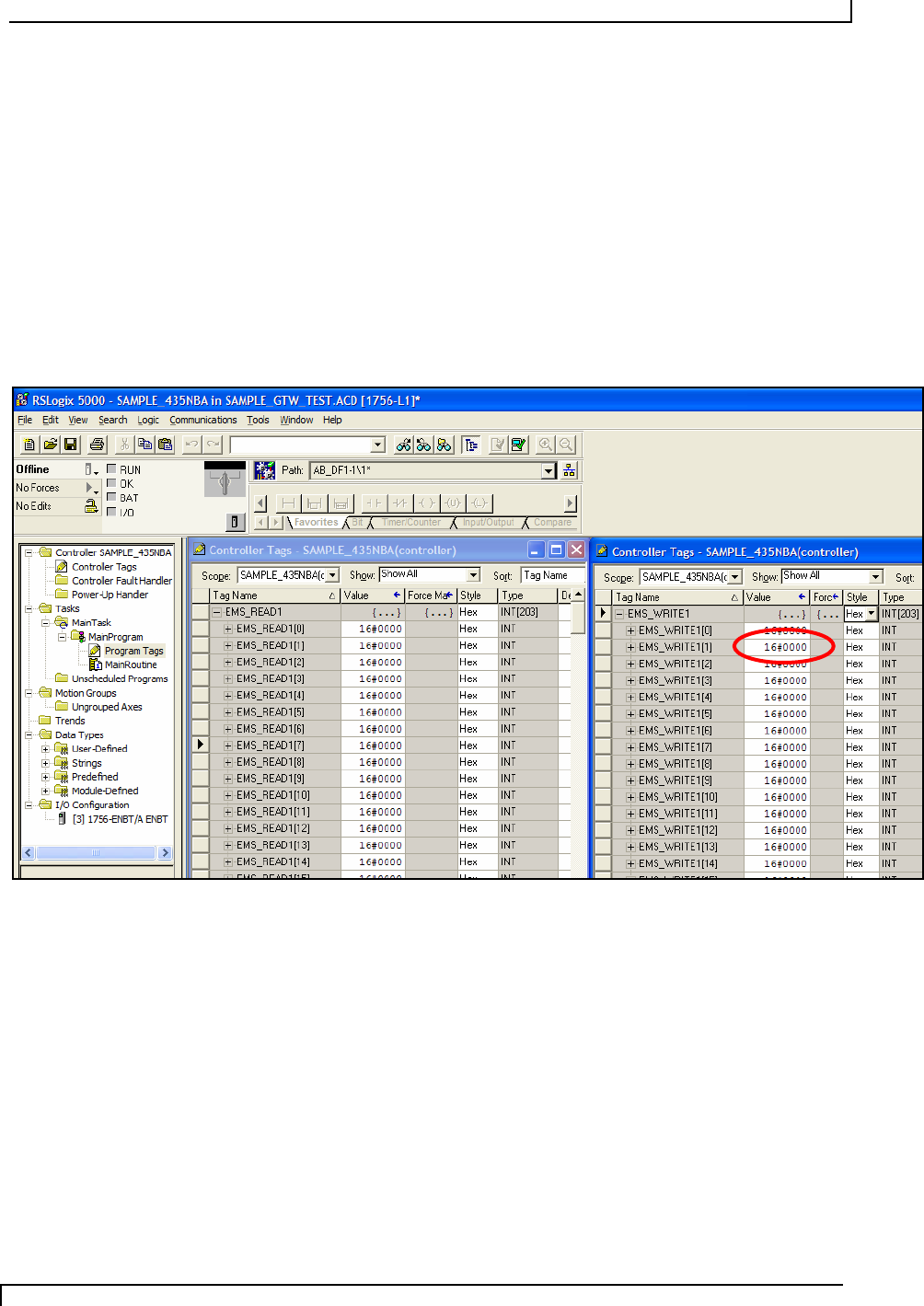Click the verify controller checkmark icon
Screen dimensions: 924x1306
point(519,445)
